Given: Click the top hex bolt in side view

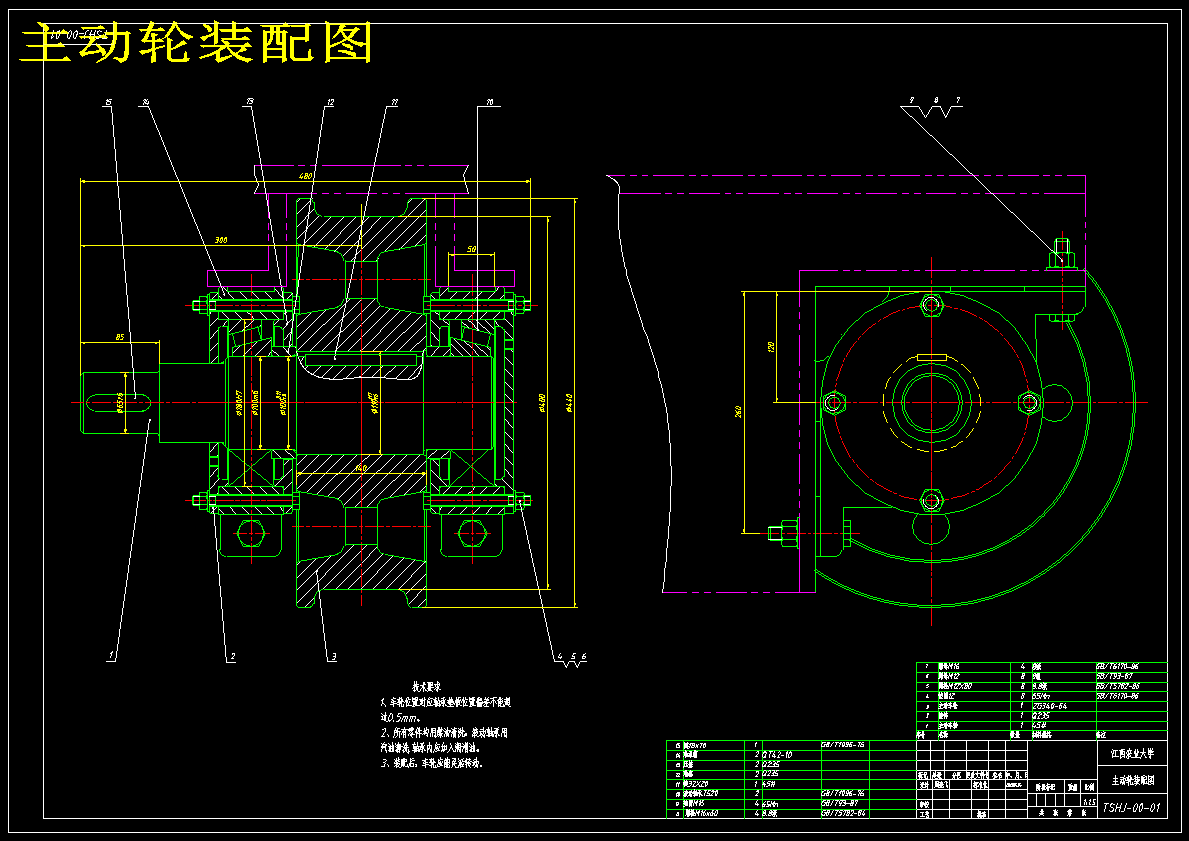Looking at the screenshot, I should tap(931, 306).
